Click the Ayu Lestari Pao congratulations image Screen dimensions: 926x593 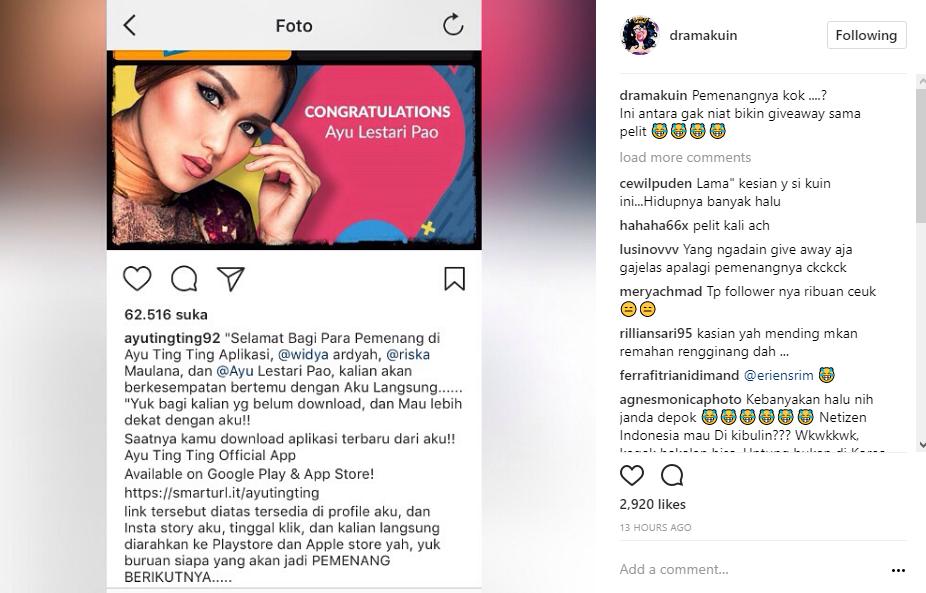pyautogui.click(x=294, y=150)
